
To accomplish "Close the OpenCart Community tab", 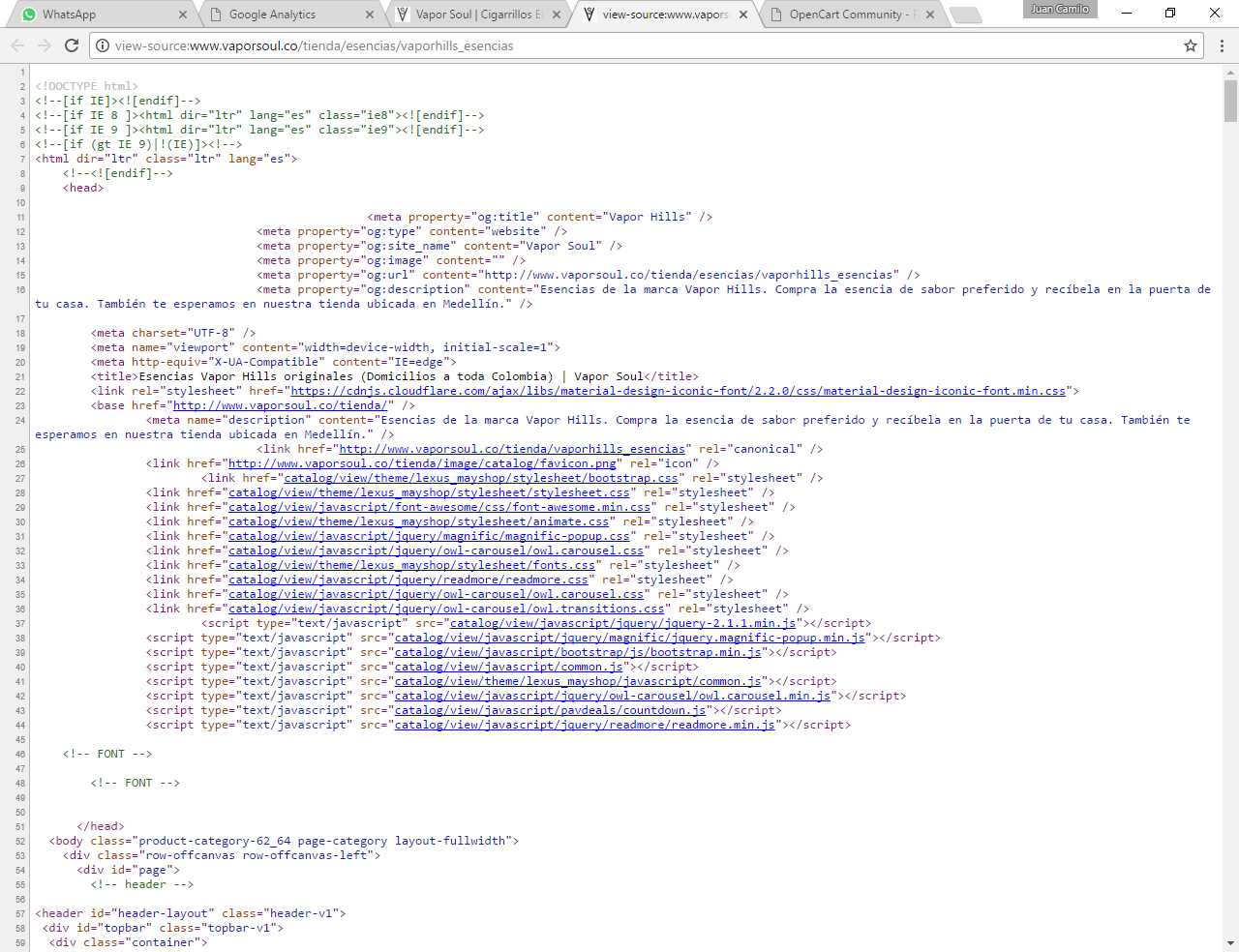I will click(x=930, y=15).
